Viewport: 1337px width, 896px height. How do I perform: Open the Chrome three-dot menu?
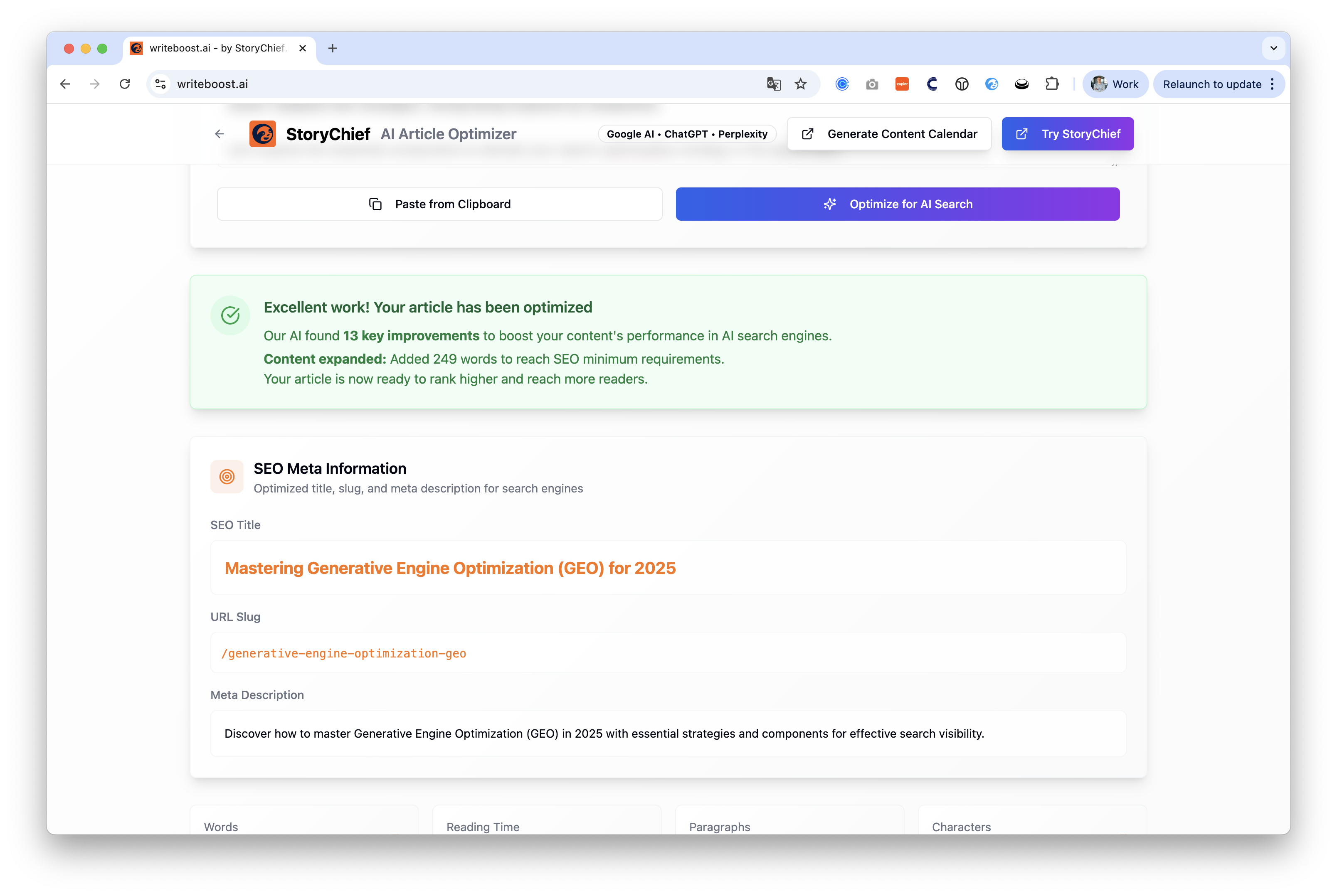coord(1272,84)
